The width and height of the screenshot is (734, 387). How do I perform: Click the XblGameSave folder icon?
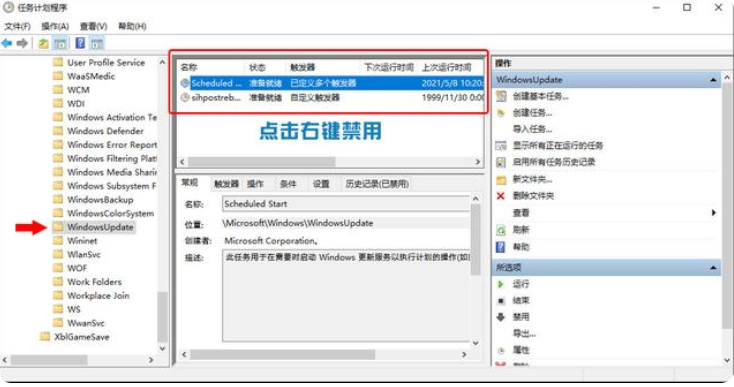[x=45, y=336]
